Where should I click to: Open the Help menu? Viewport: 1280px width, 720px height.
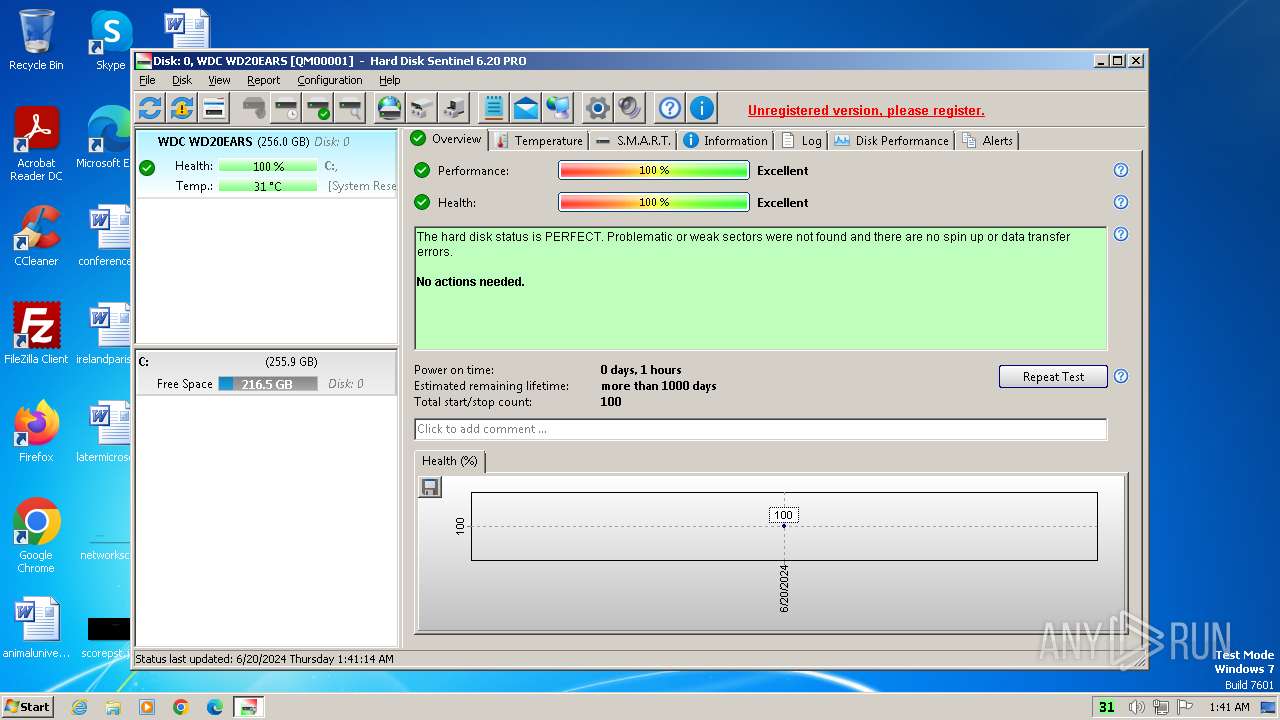[x=390, y=80]
